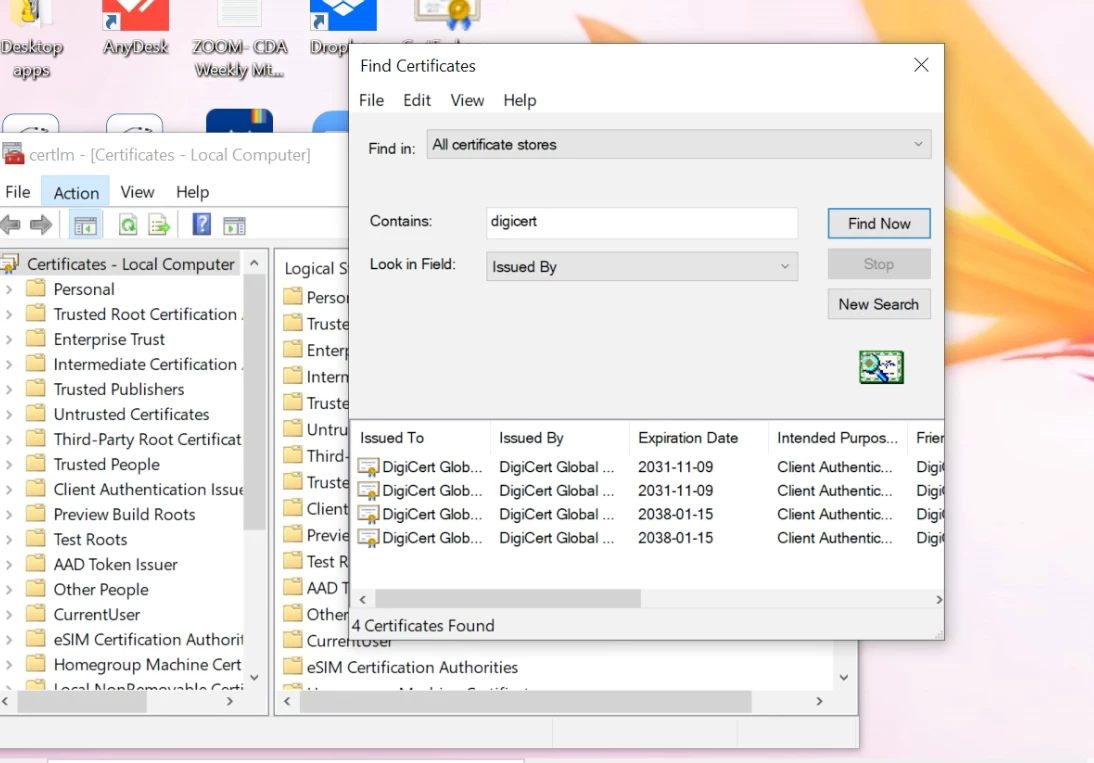Close the Find Certificates dialog

pos(921,65)
